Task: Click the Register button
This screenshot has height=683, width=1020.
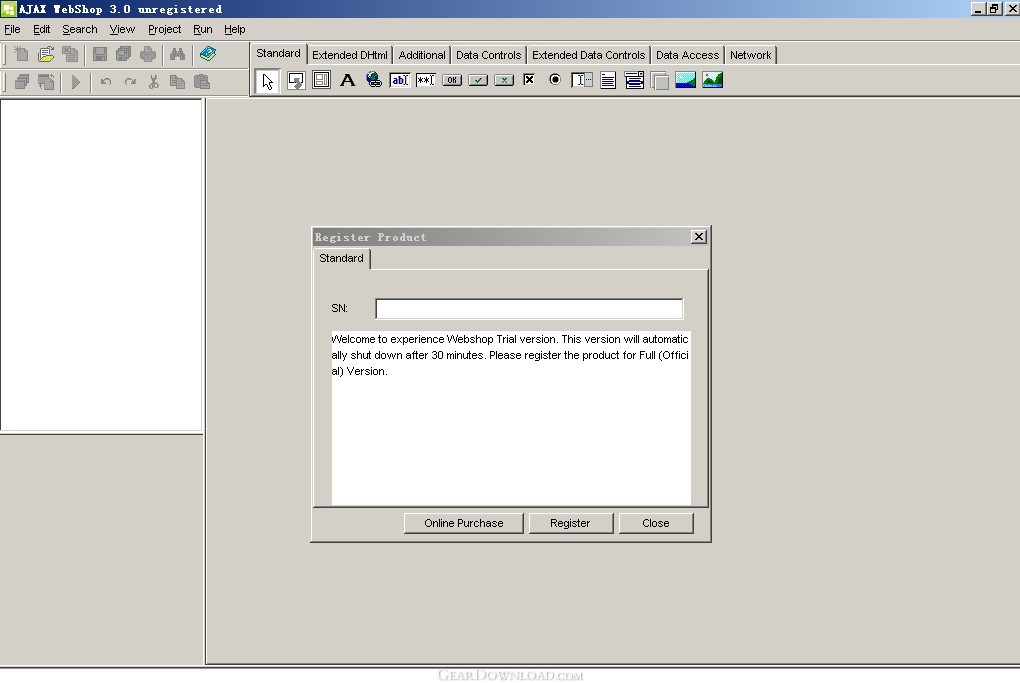Action: click(570, 523)
